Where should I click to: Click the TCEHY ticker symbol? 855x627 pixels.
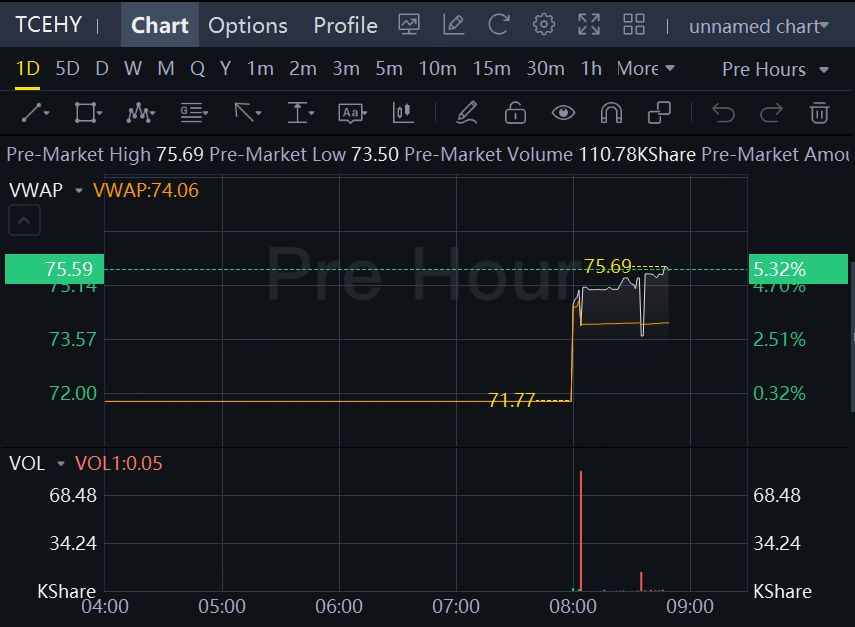pos(49,25)
